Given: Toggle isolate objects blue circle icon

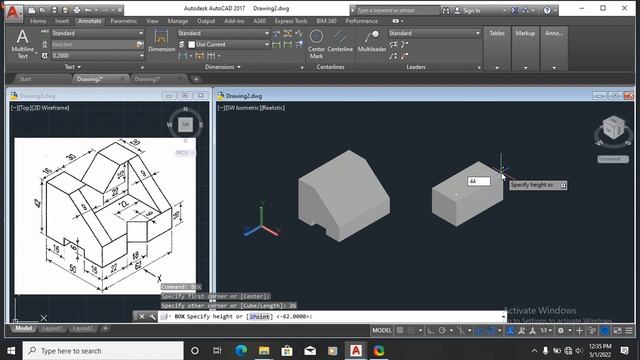Looking at the screenshot, I should coord(604,330).
